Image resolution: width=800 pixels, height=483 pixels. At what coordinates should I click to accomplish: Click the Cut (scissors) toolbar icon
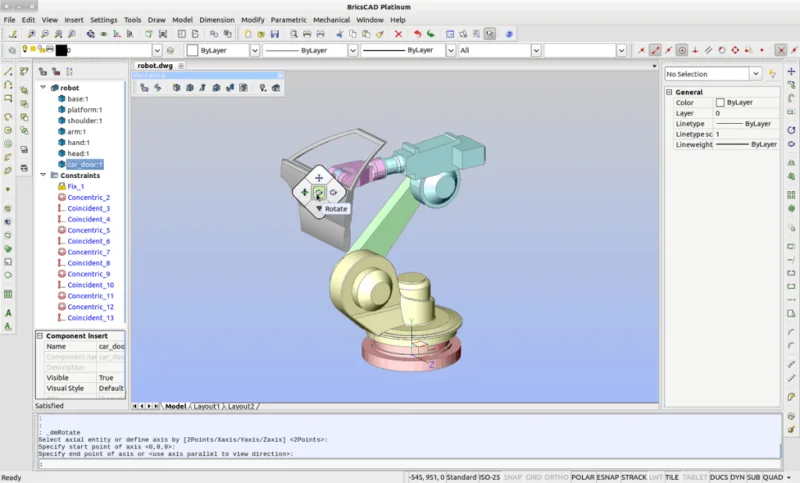tap(339, 34)
